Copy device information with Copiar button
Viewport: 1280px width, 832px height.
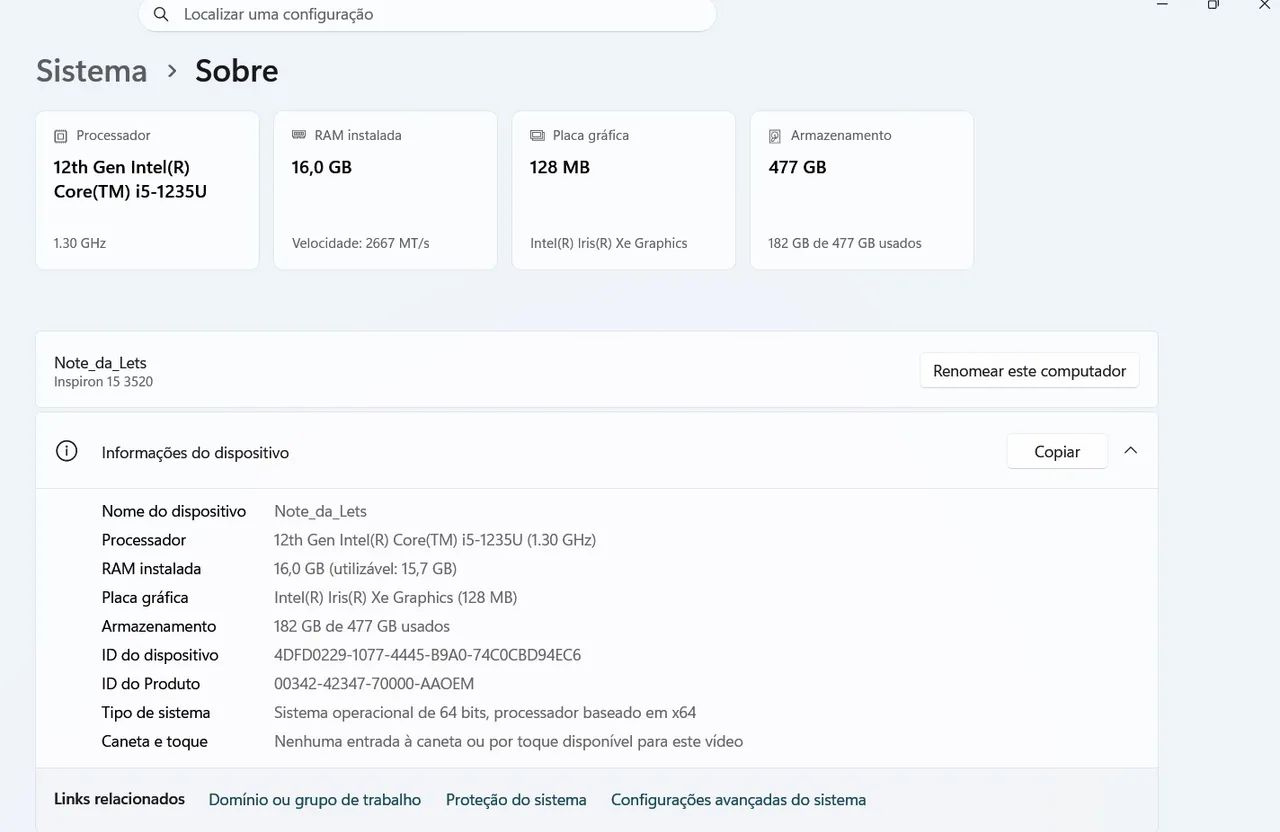tap(1057, 451)
